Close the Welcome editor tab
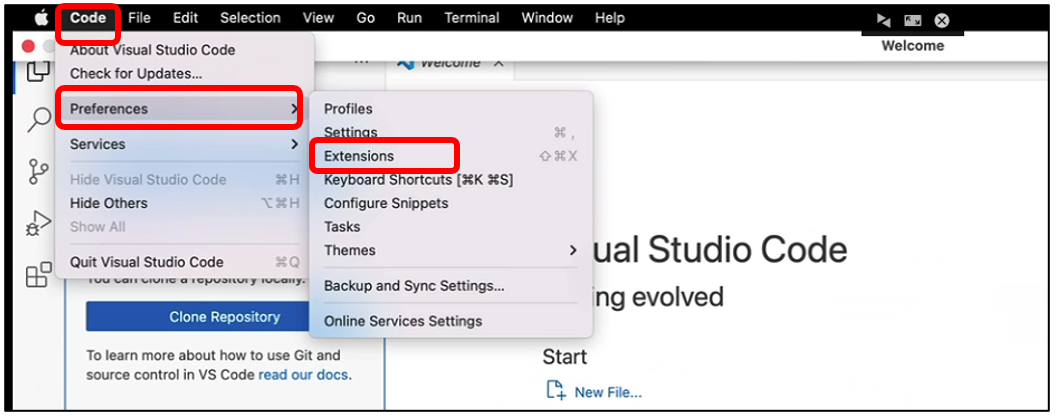Viewport: 1056px width, 416px height. pos(498,63)
